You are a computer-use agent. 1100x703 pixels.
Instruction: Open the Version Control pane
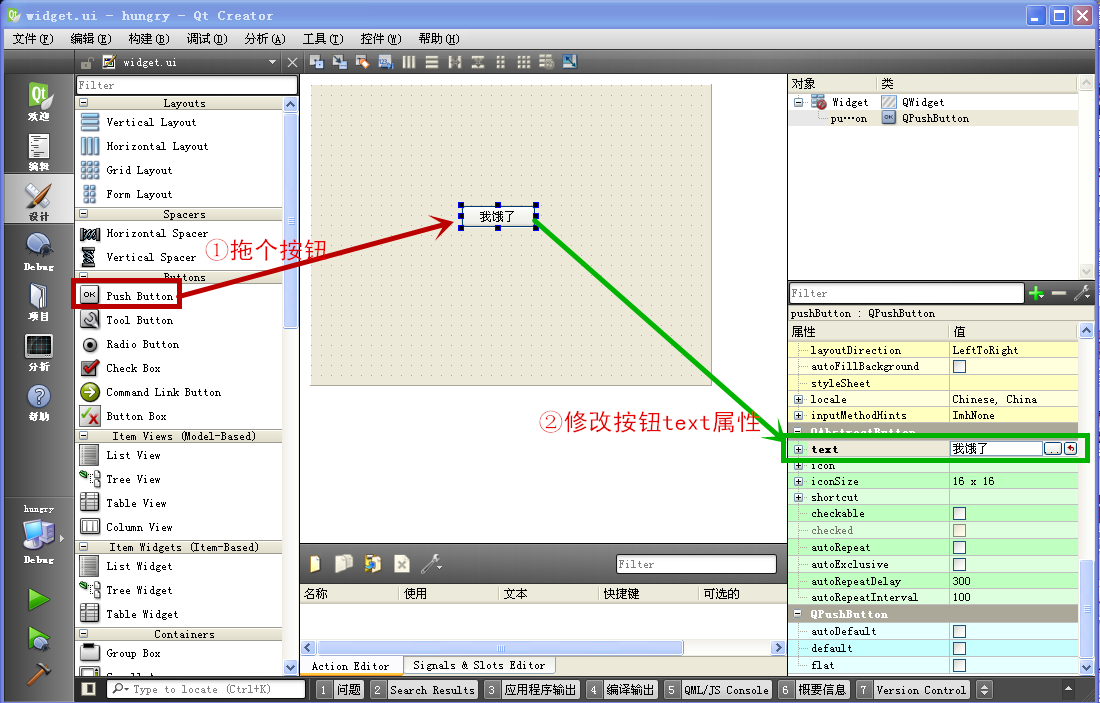(913, 690)
